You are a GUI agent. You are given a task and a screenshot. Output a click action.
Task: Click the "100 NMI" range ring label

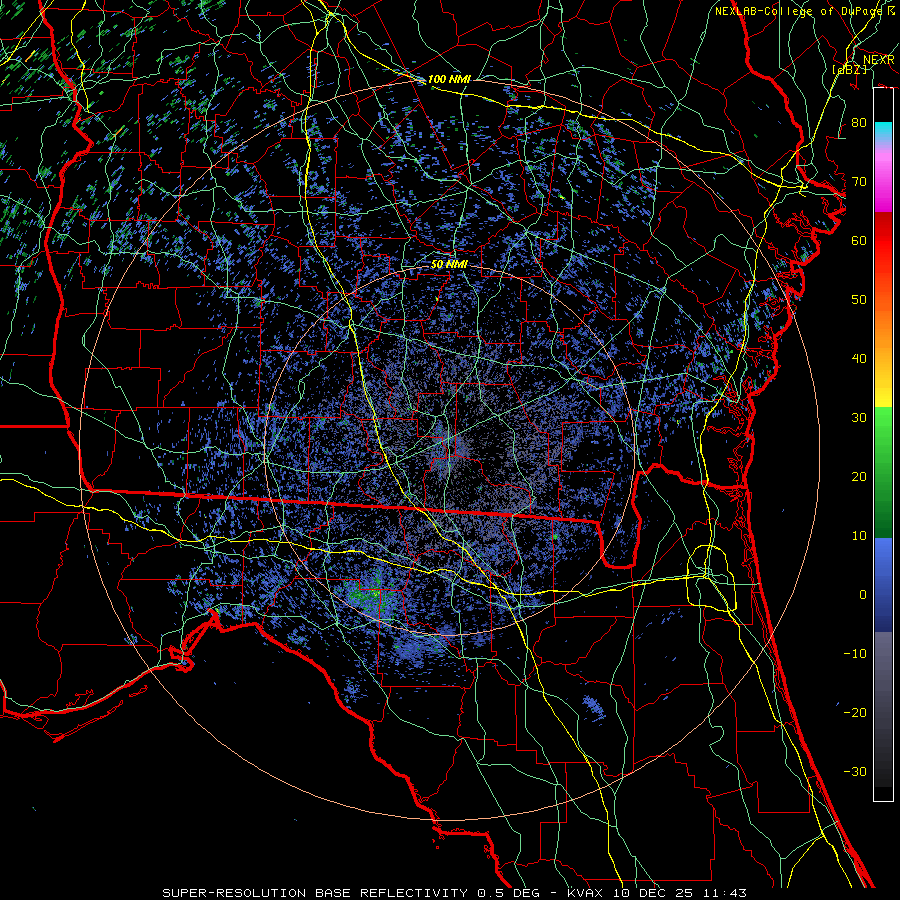[449, 79]
